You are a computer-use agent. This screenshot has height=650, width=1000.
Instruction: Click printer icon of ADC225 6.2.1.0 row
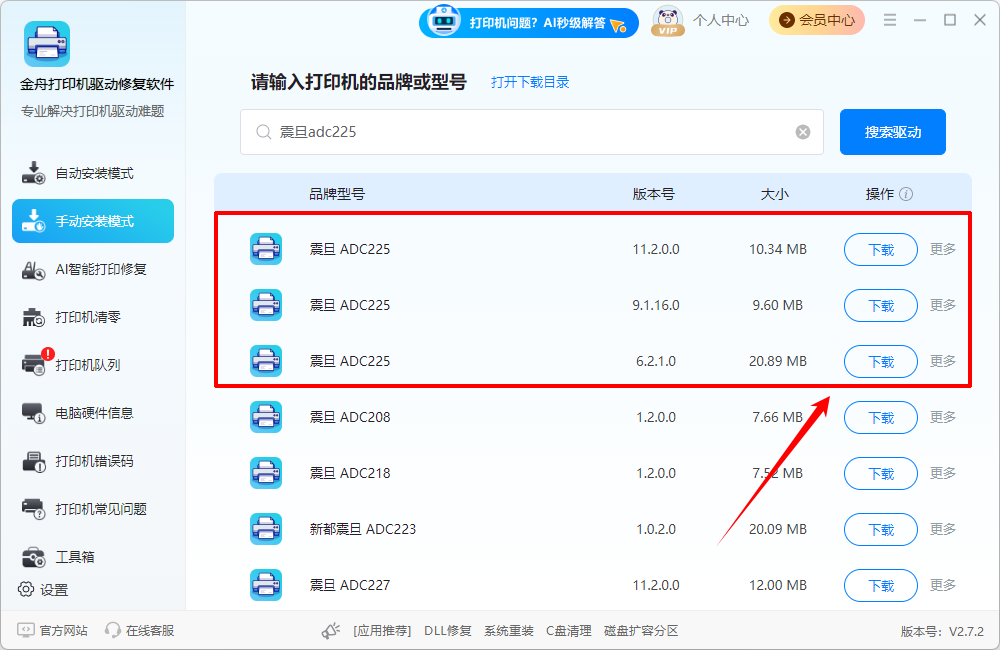[266, 361]
